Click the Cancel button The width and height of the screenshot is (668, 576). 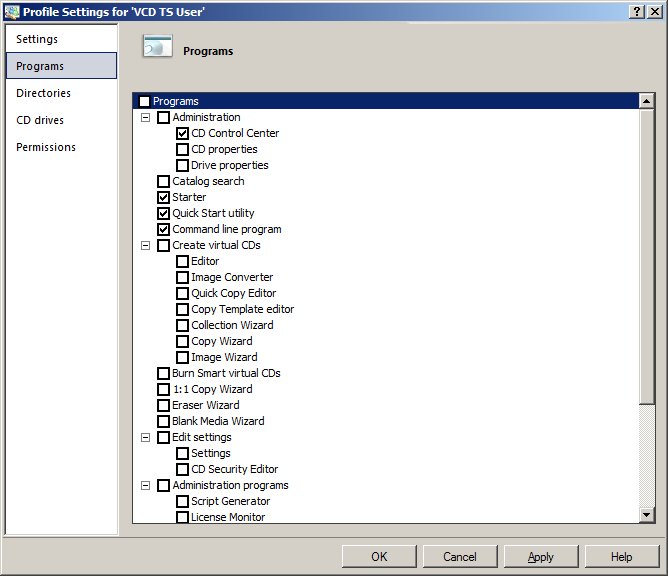(460, 557)
